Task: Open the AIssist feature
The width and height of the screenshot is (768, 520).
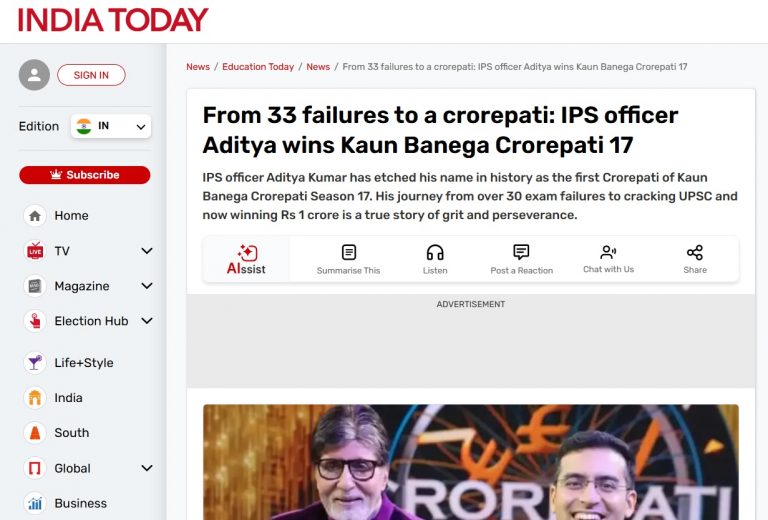Action: [246, 260]
